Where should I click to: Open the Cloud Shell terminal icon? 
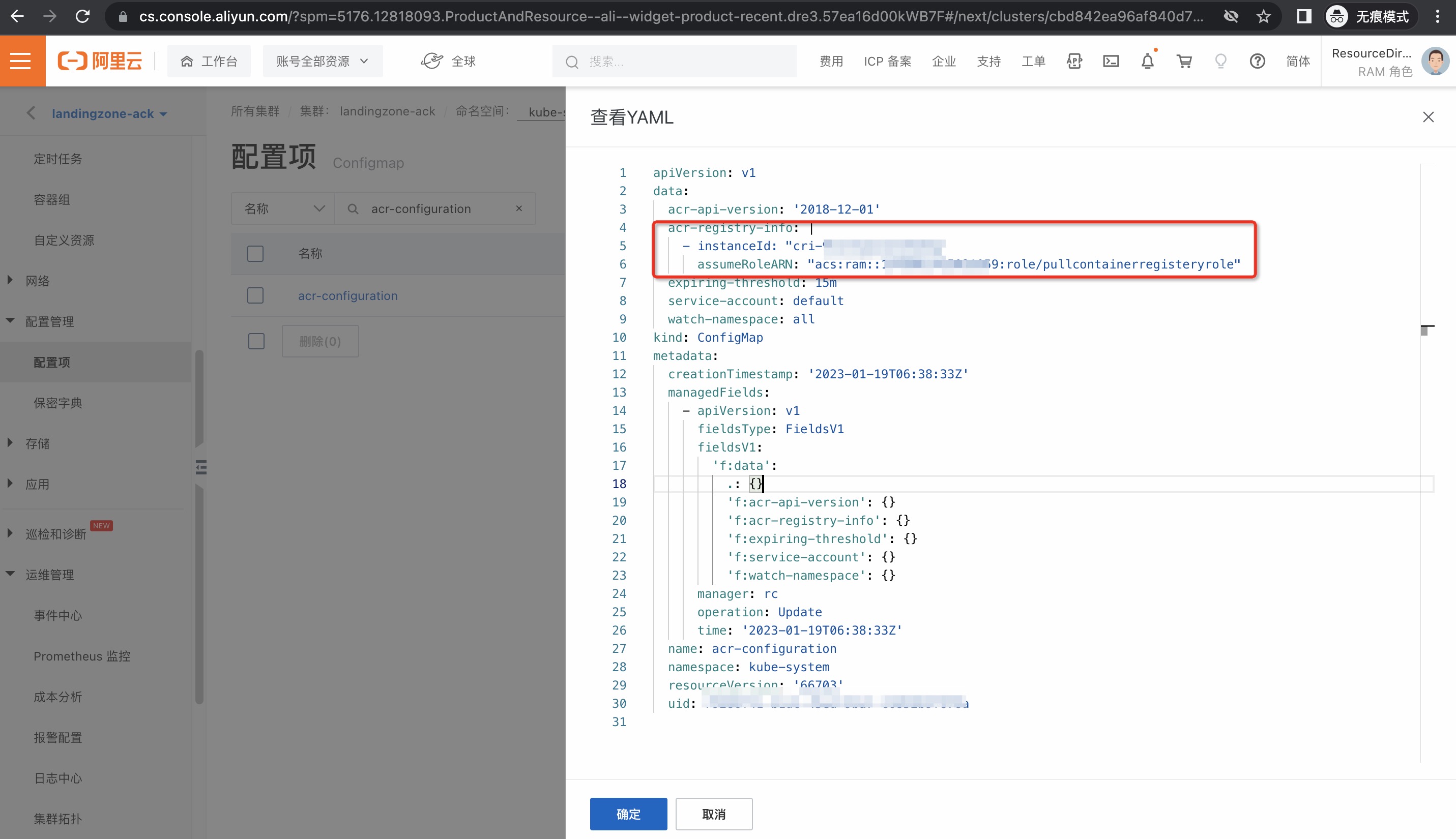1110,61
